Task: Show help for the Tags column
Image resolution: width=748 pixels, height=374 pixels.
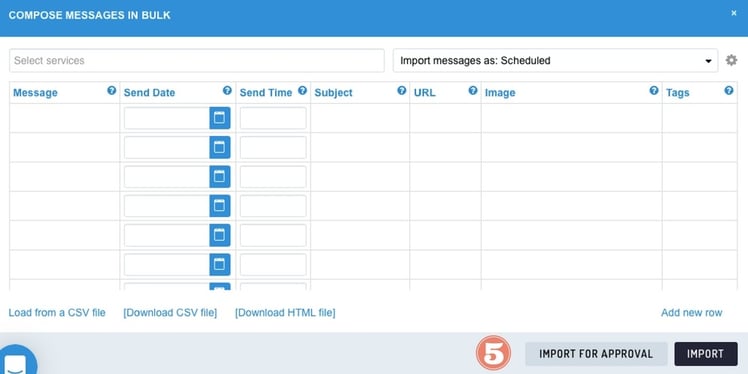Action: pyautogui.click(x=729, y=91)
